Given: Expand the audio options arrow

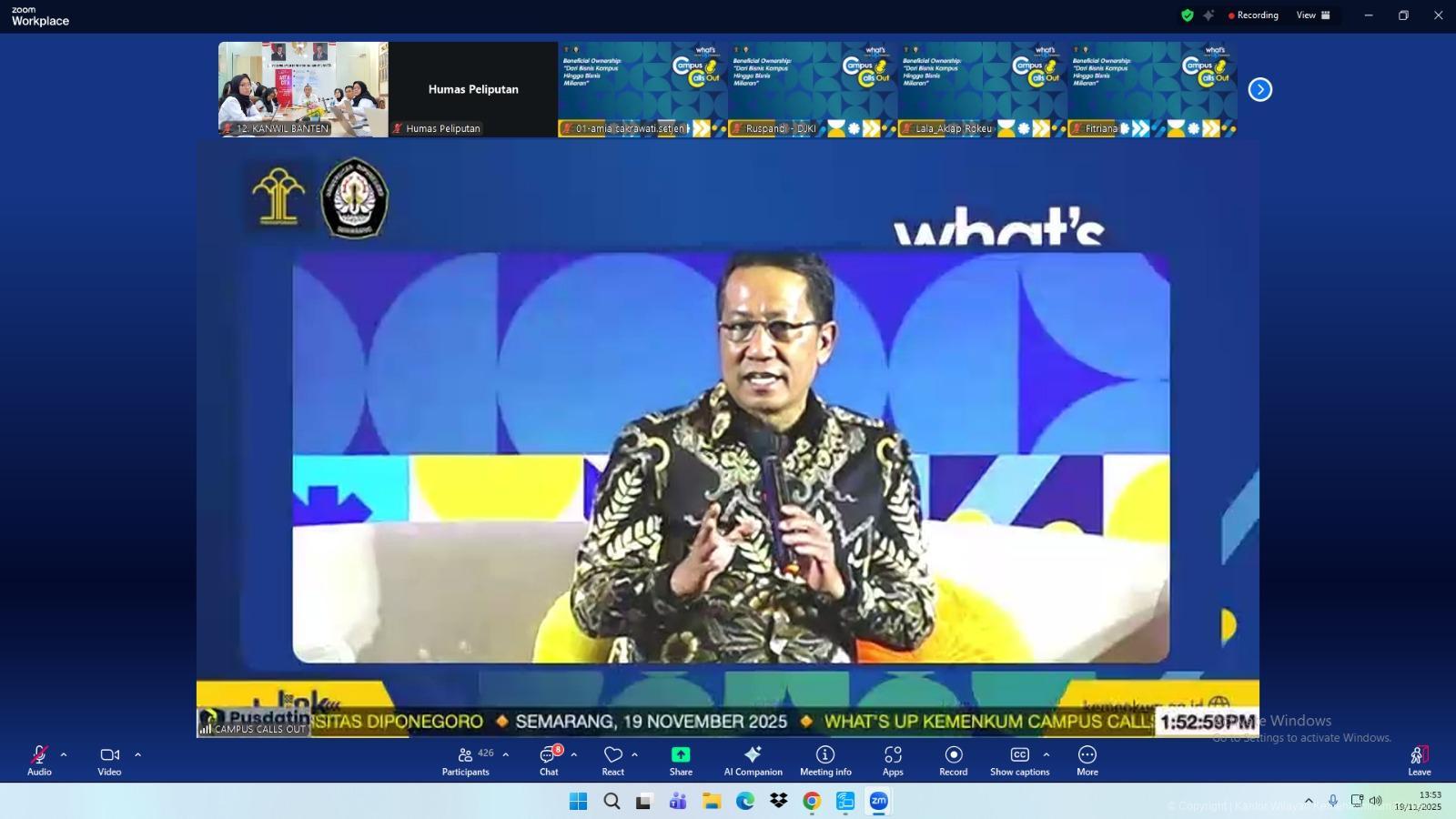Looking at the screenshot, I should point(64,754).
